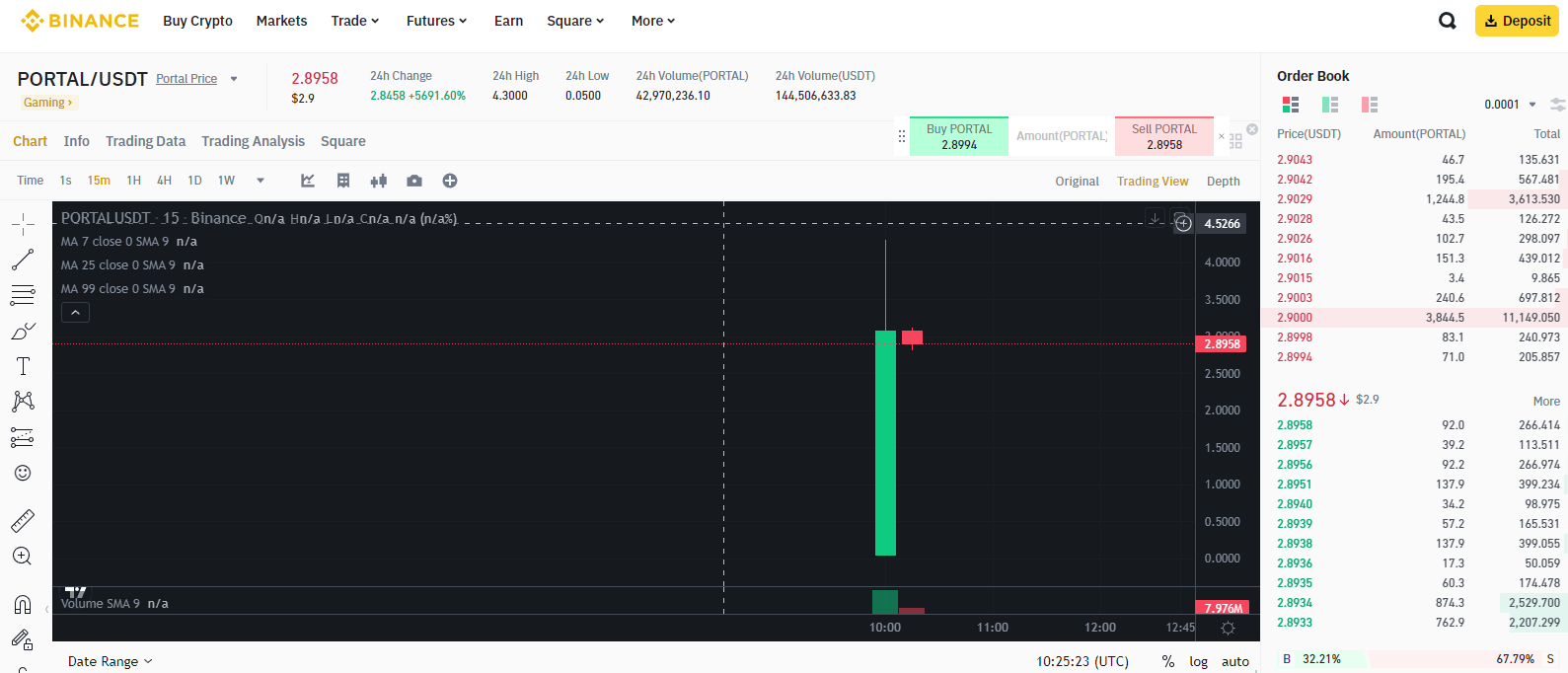Click the 10:25:23 (UTC) timezone label
The height and width of the screenshot is (673, 1568).
[1083, 661]
